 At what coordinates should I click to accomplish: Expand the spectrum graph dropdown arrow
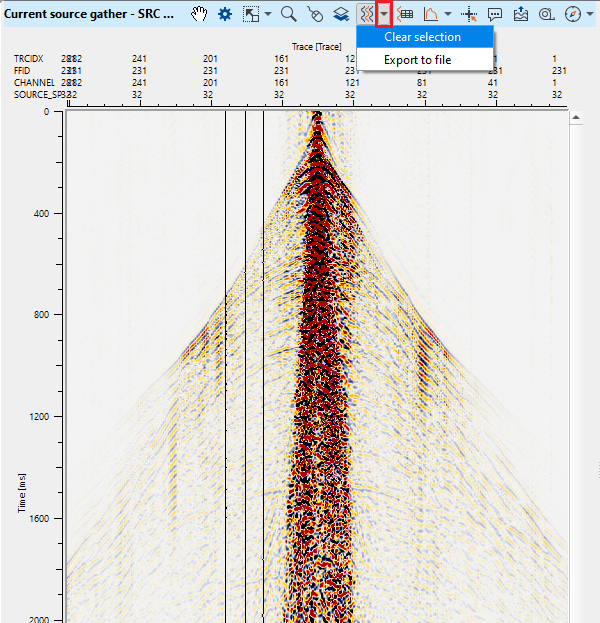448,14
